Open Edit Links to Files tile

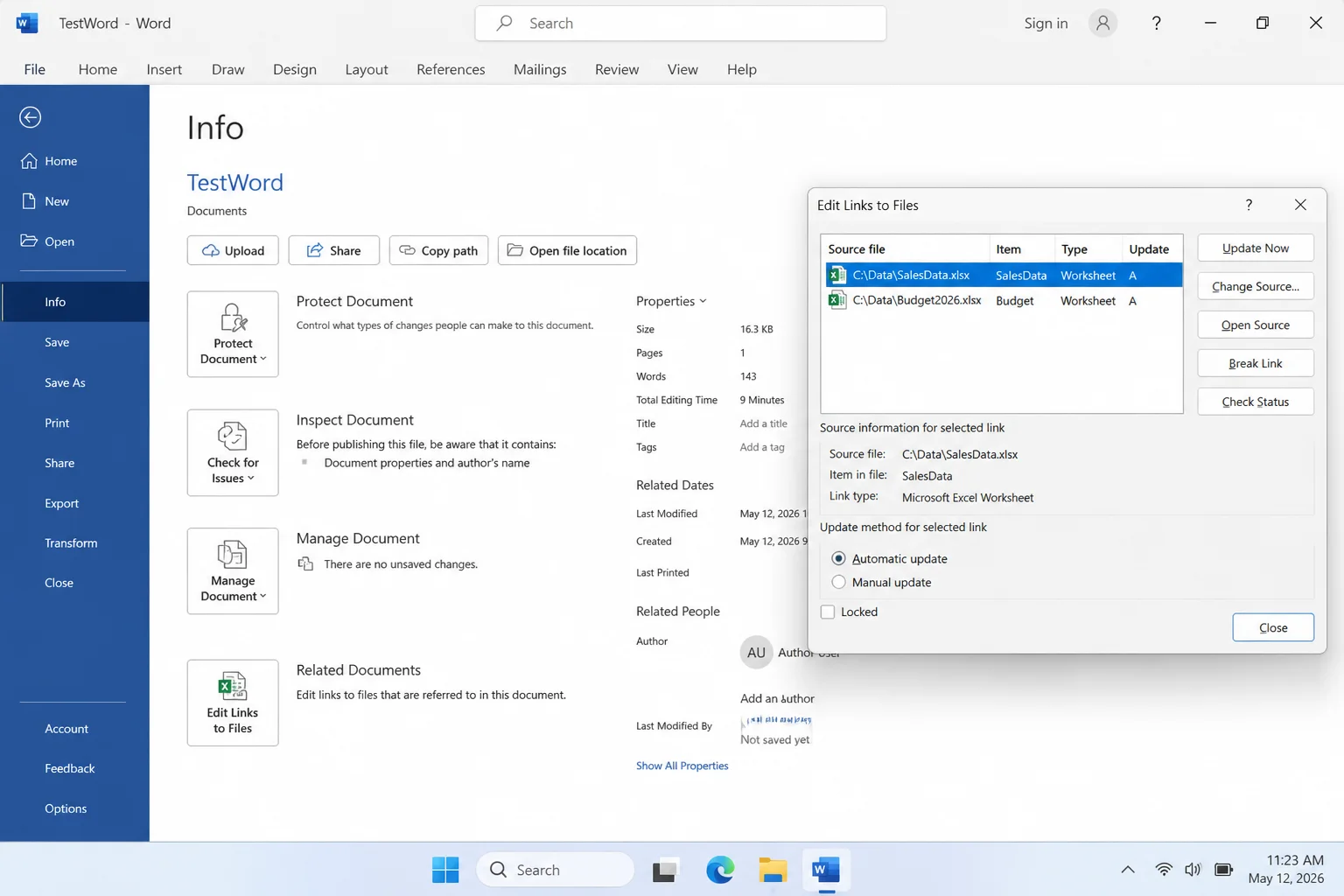pos(233,703)
